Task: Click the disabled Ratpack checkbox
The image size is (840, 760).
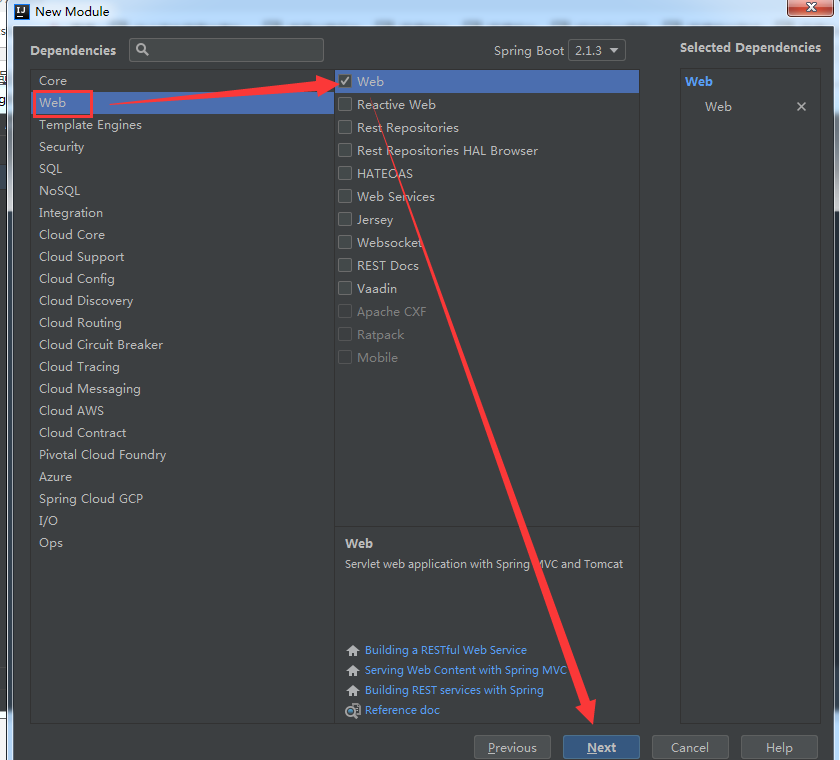Action: 345,334
